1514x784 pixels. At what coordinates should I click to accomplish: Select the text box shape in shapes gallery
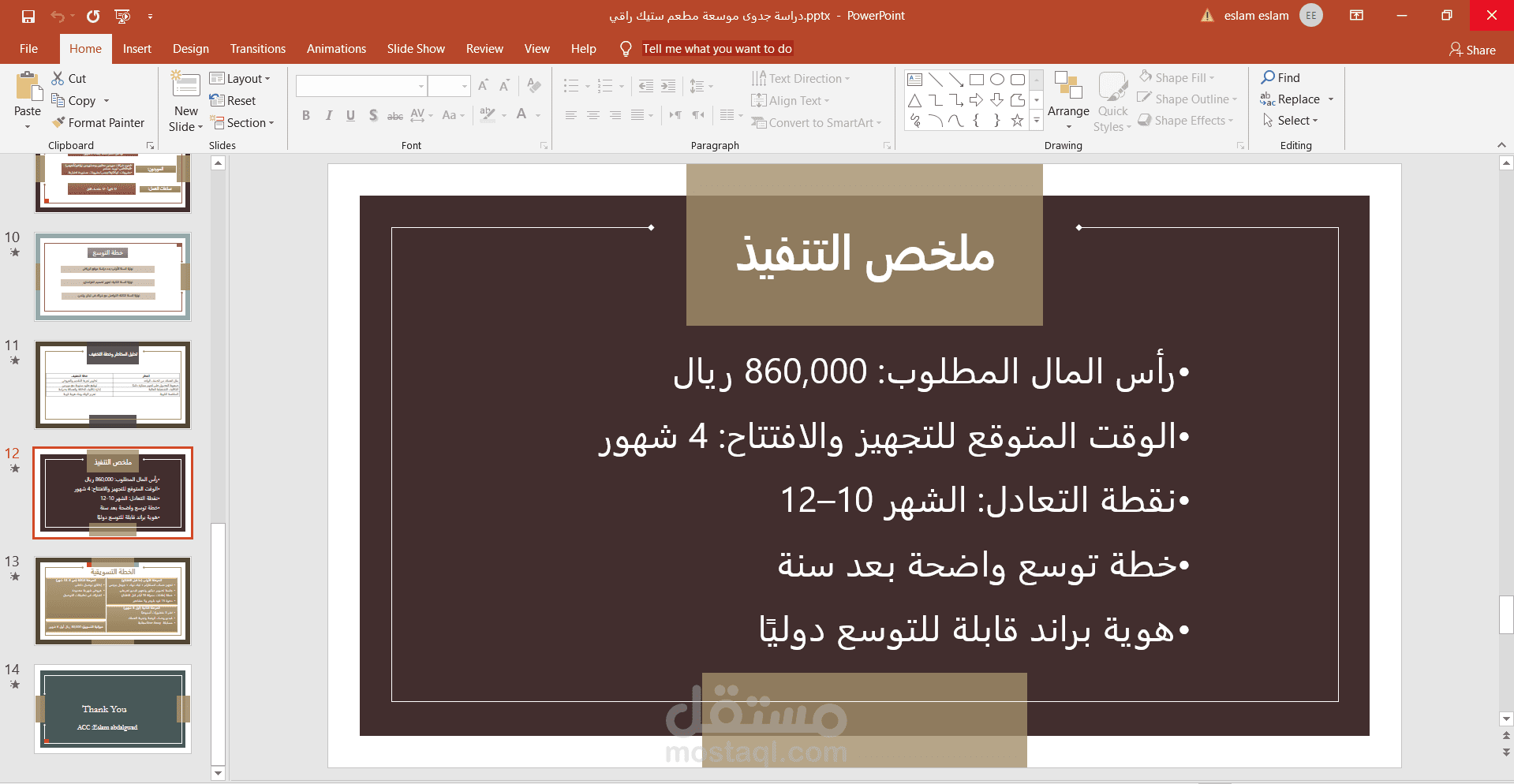point(915,79)
